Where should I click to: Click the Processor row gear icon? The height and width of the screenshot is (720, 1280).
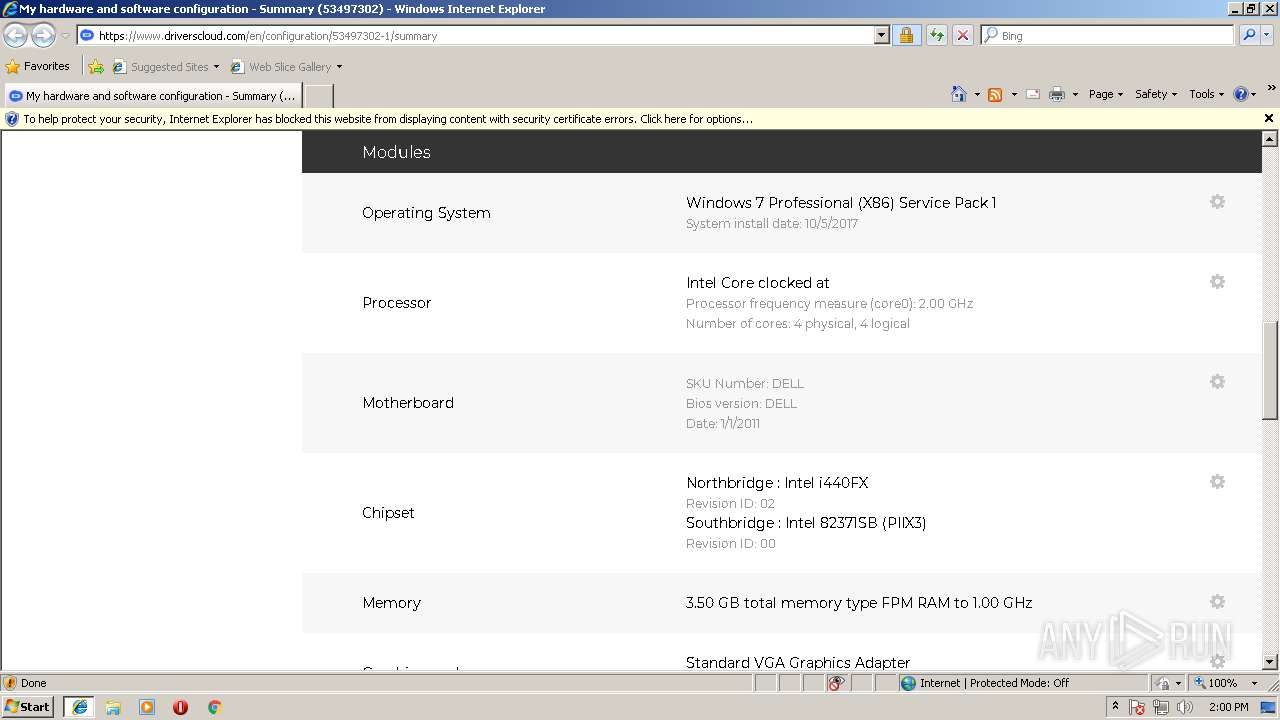(x=1217, y=282)
